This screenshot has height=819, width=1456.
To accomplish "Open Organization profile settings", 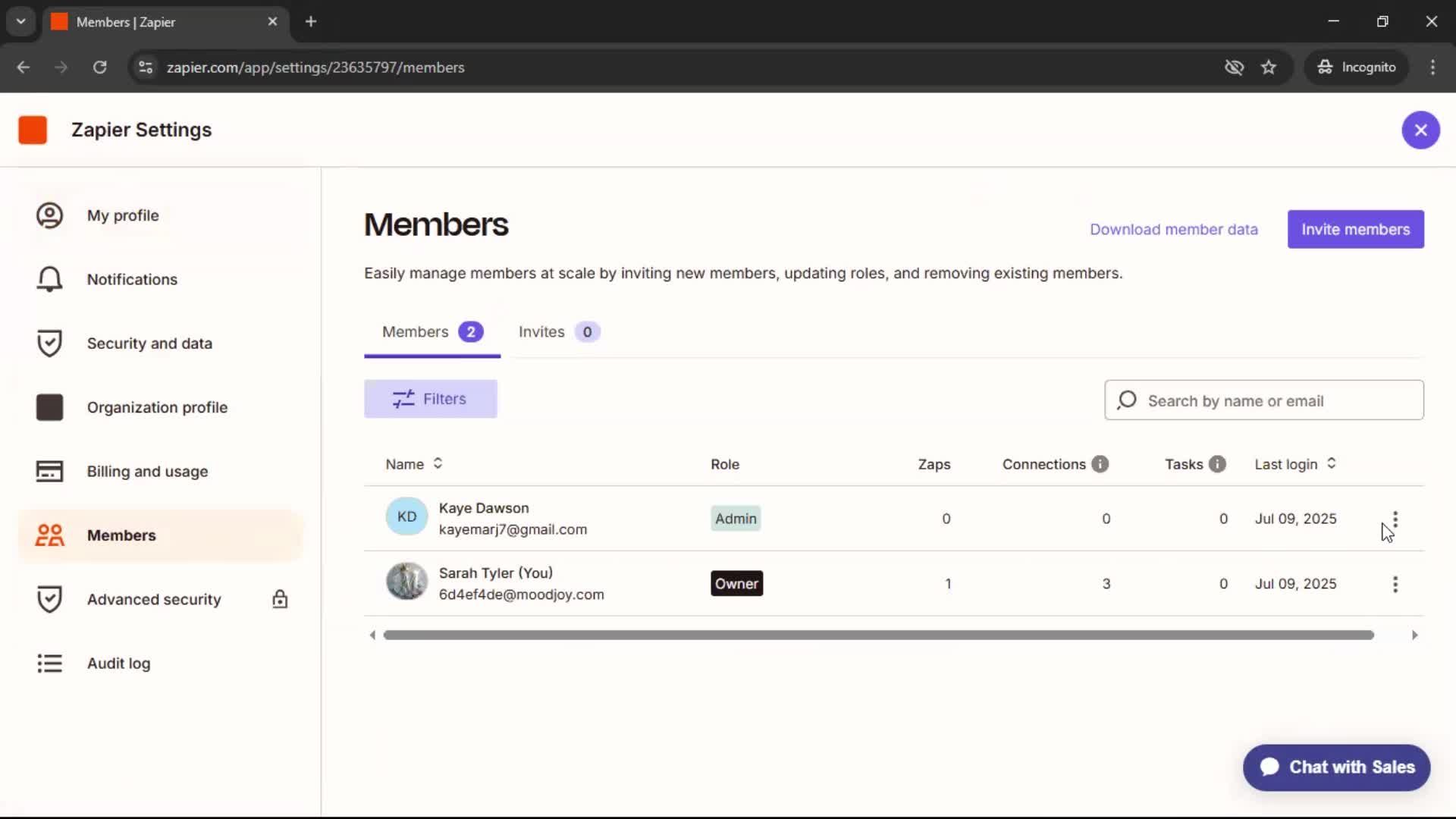I will (161, 407).
